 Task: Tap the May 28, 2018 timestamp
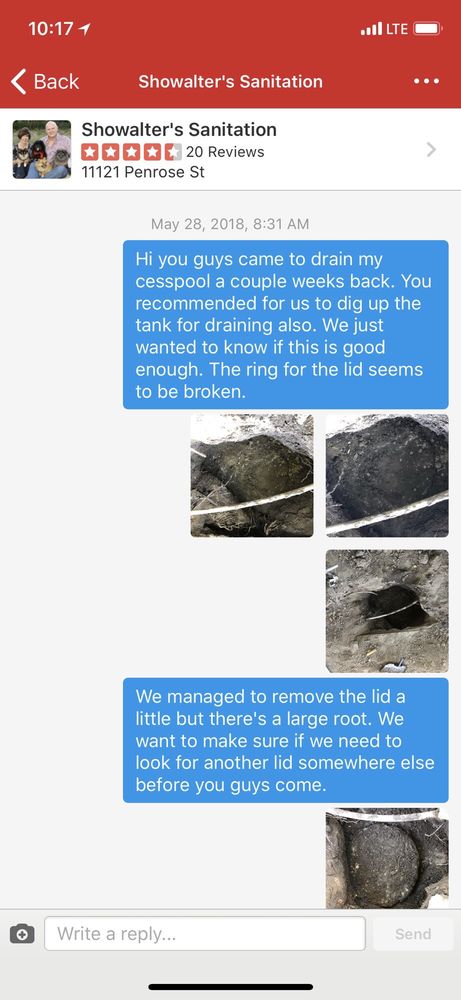pos(230,224)
